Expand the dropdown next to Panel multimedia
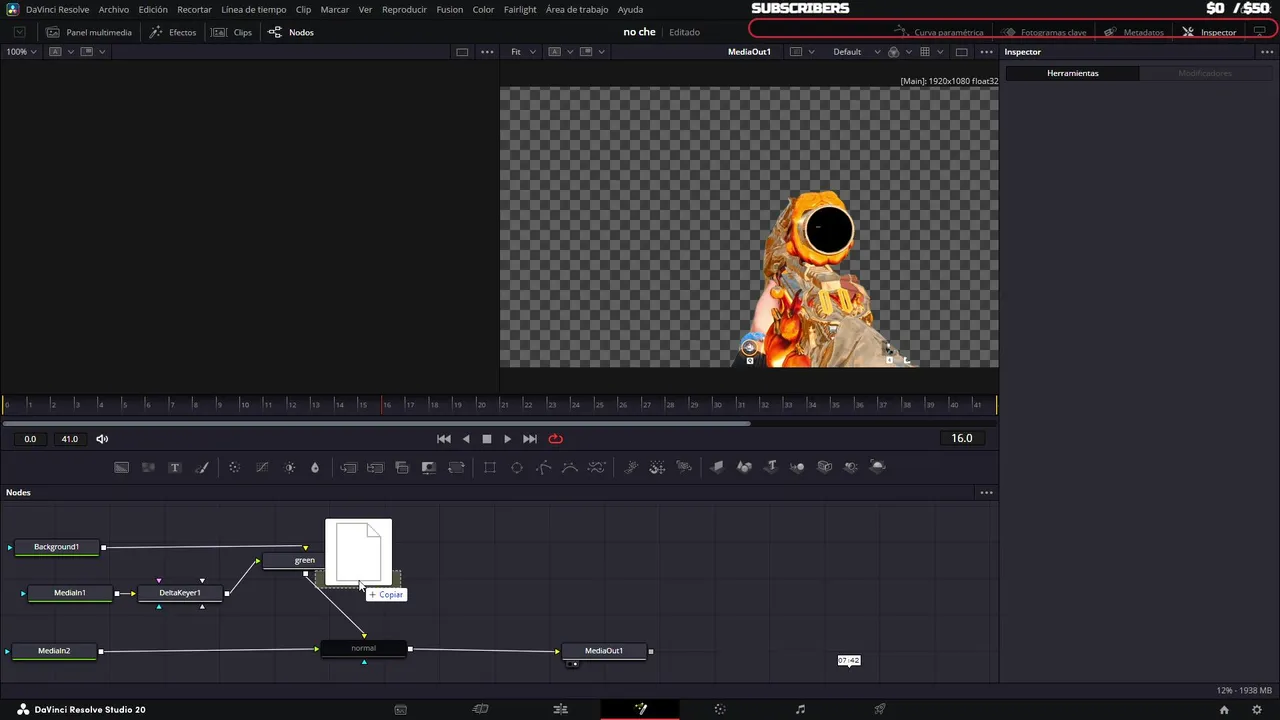This screenshot has height=720, width=1280. (x=19, y=32)
